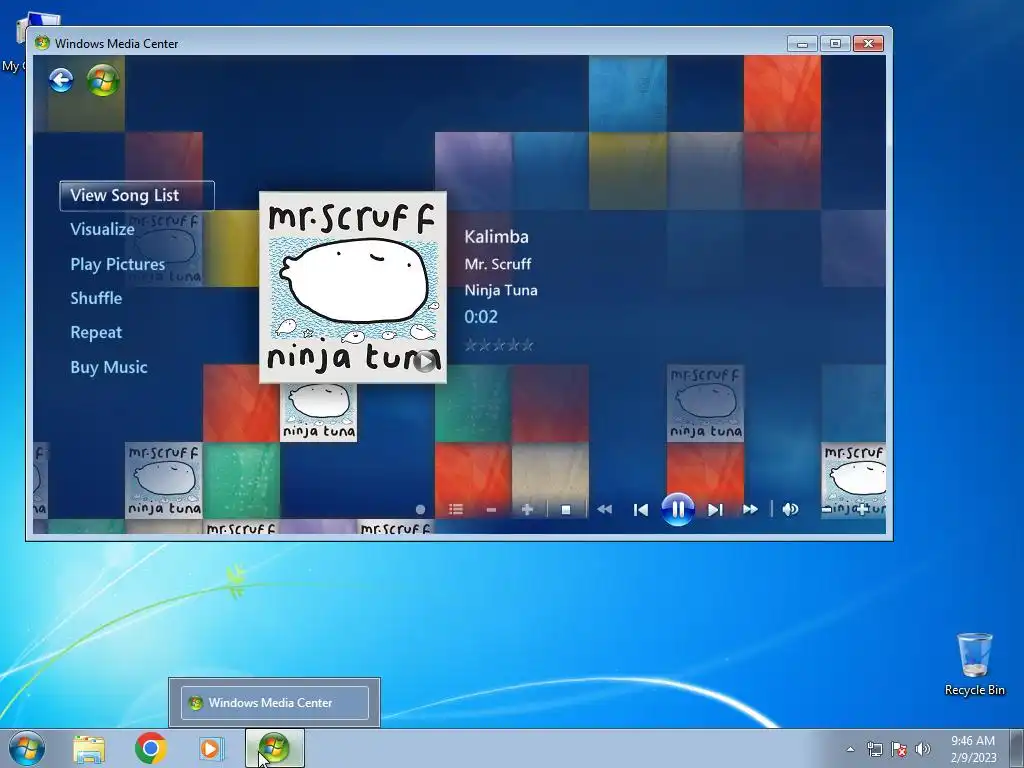Click the record dot in transport bar
This screenshot has width=1024, height=768.
pyautogui.click(x=421, y=509)
